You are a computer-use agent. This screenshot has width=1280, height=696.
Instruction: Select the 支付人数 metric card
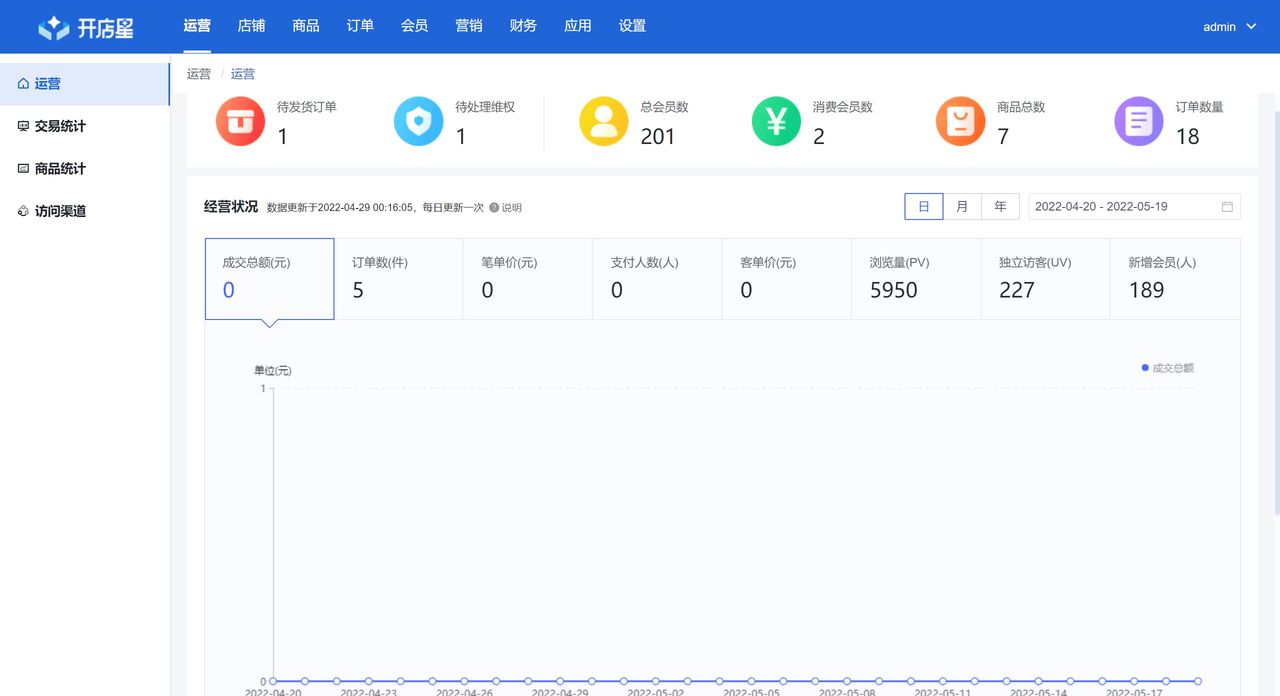point(656,278)
